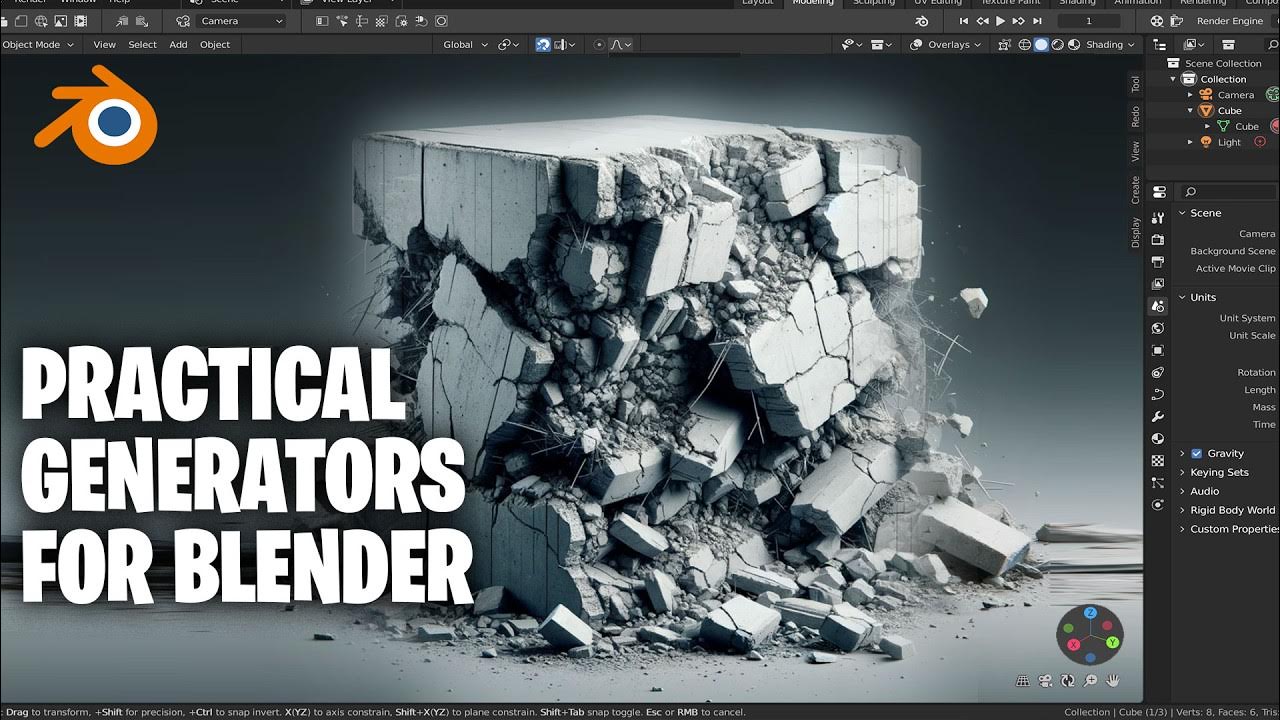Open the Scene properties tab icon
1280x720 pixels.
pyautogui.click(x=1158, y=306)
